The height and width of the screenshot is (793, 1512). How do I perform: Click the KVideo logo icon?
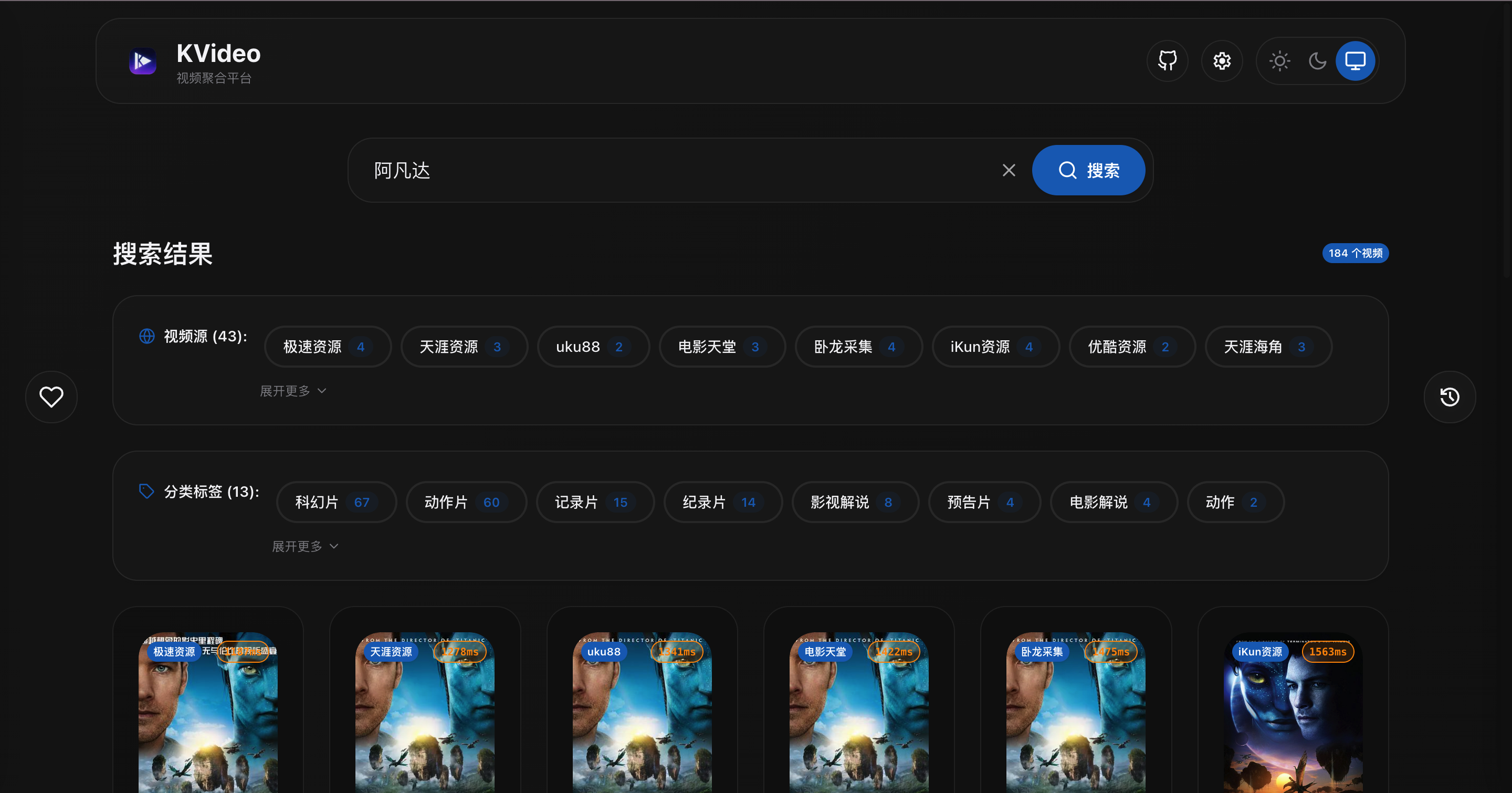pyautogui.click(x=143, y=61)
